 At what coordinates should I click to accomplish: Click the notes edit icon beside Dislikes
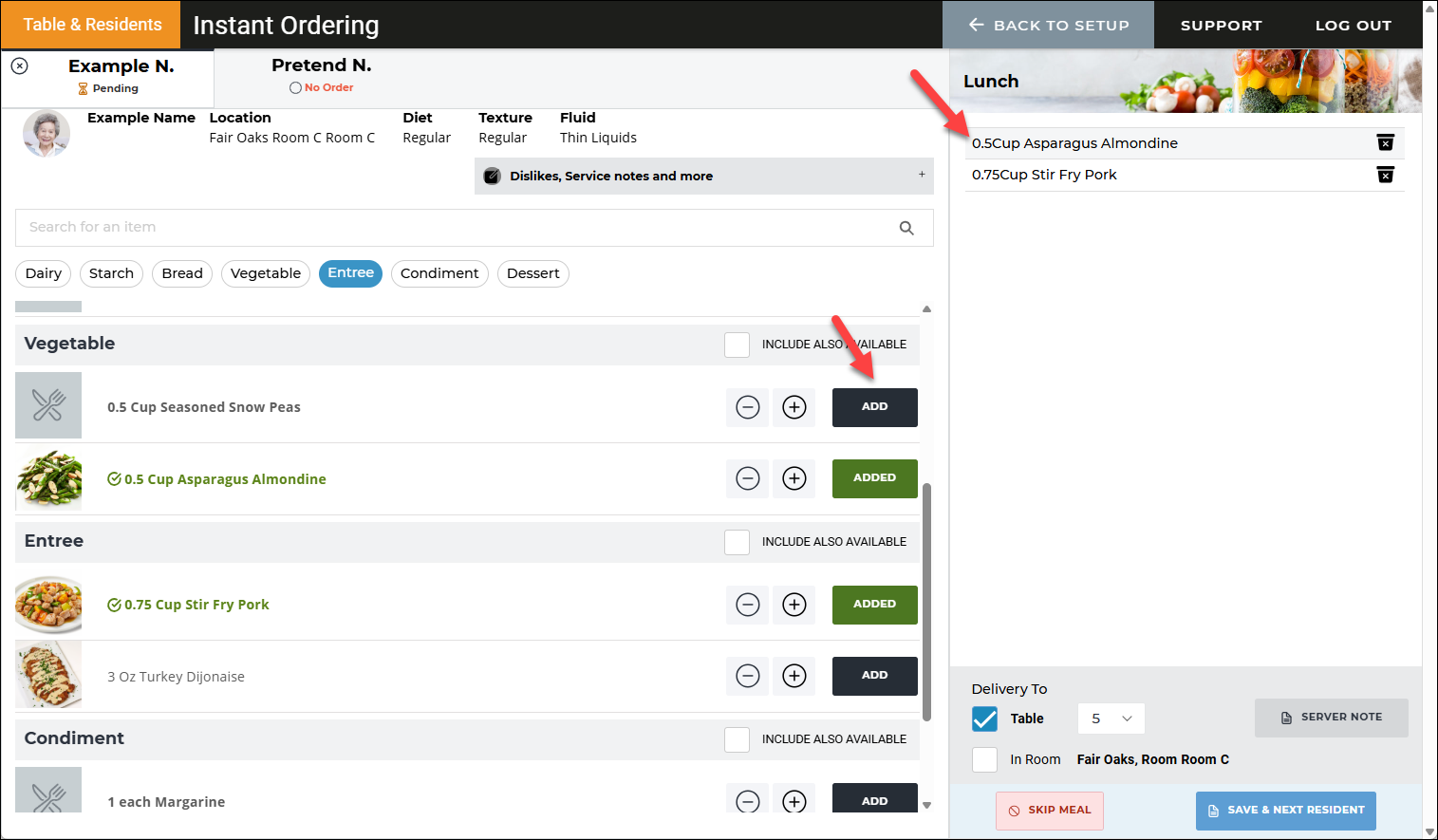pyautogui.click(x=492, y=176)
